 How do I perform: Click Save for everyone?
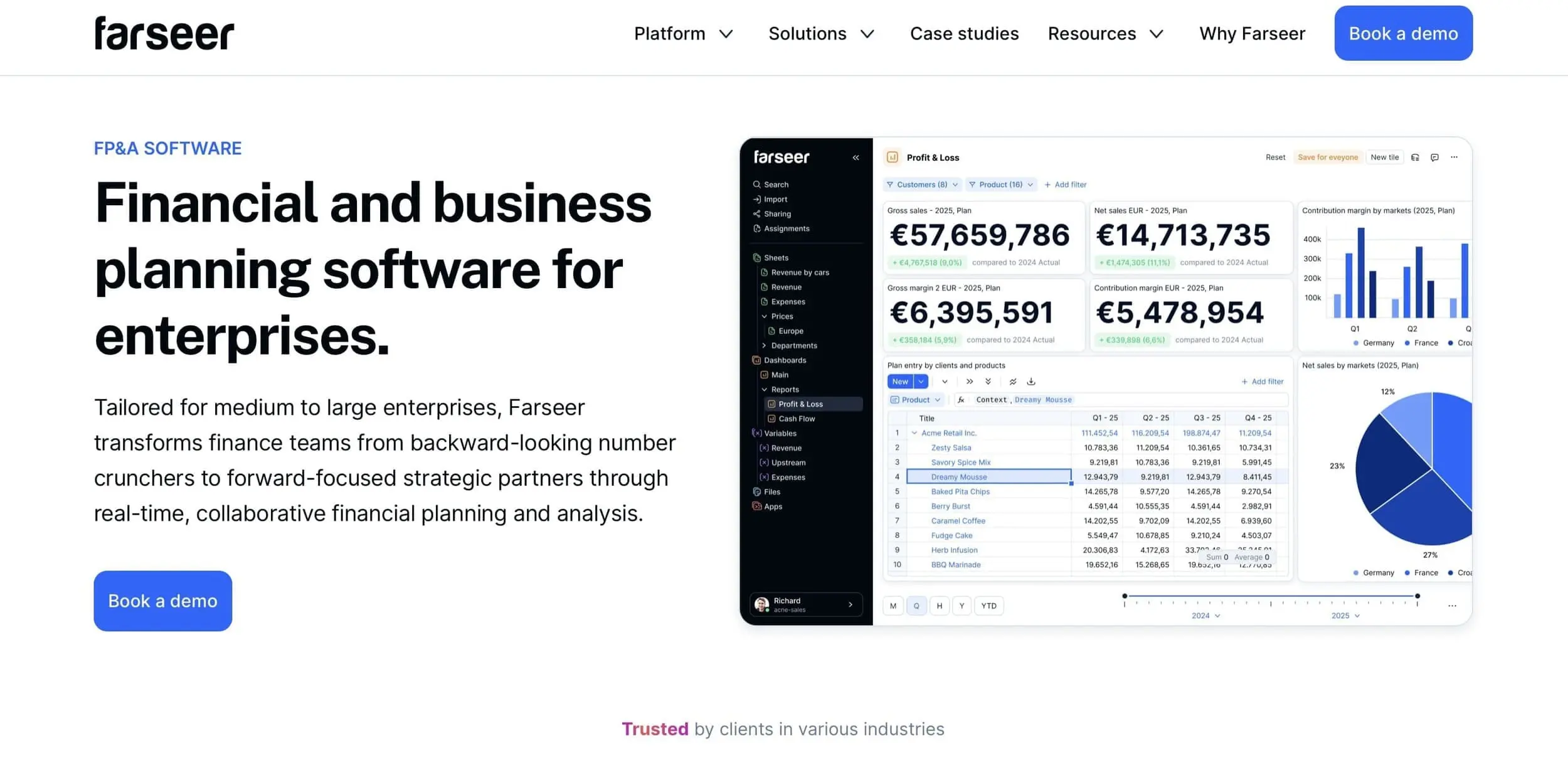[1328, 157]
